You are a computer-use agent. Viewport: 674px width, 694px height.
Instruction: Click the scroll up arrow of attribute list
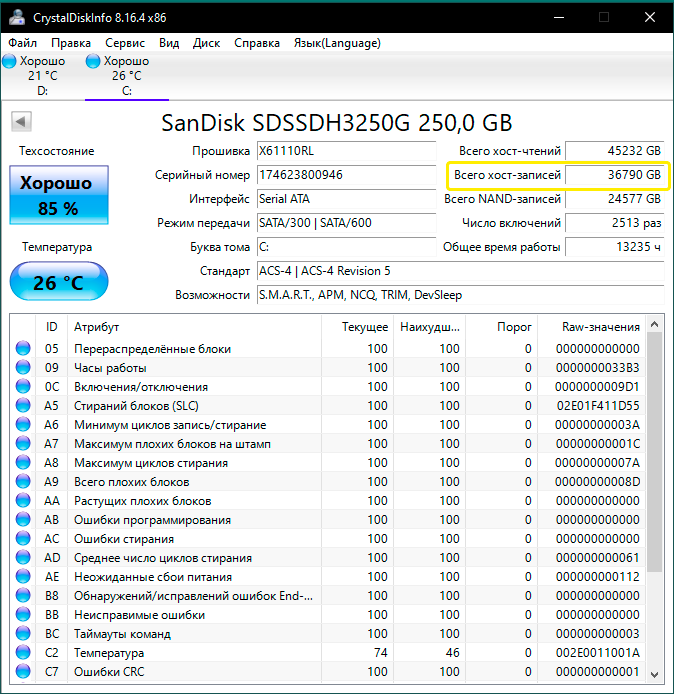click(655, 324)
